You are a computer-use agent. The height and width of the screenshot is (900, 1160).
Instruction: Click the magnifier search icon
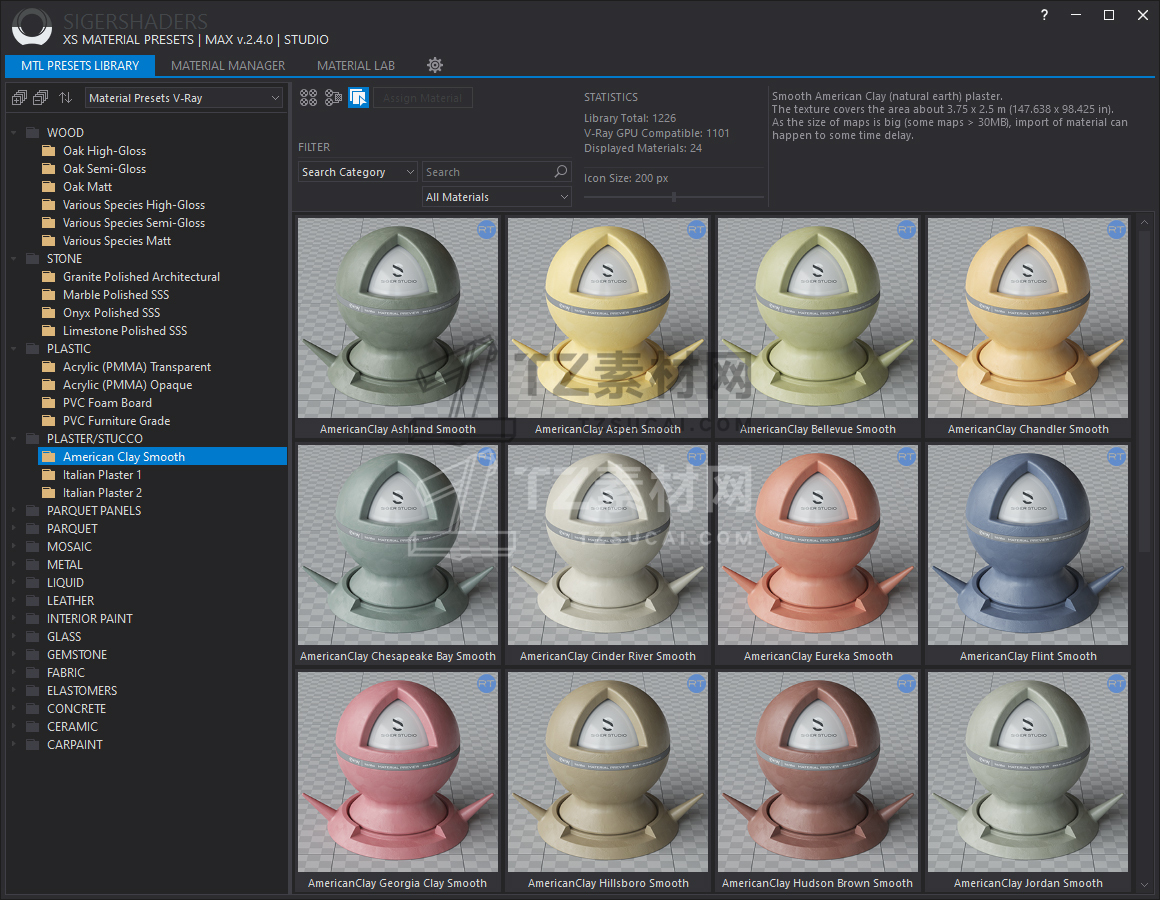(x=561, y=172)
